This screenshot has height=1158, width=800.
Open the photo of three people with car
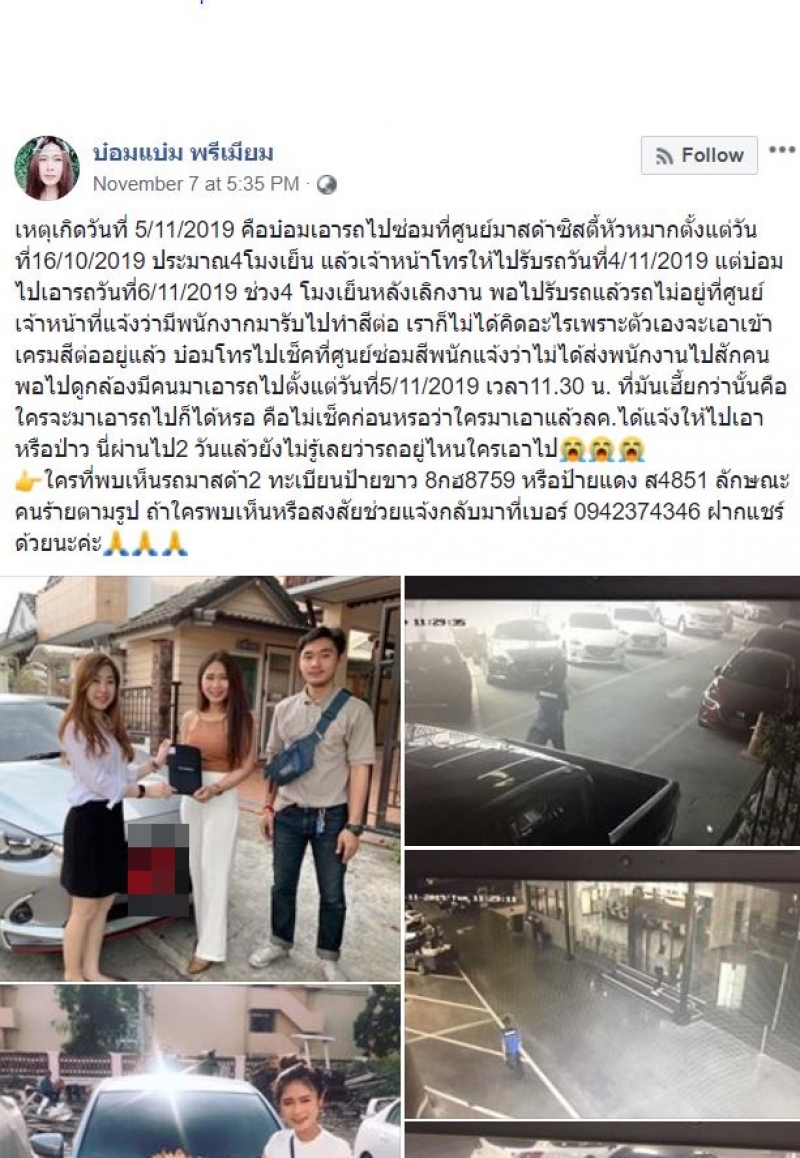pyautogui.click(x=200, y=779)
